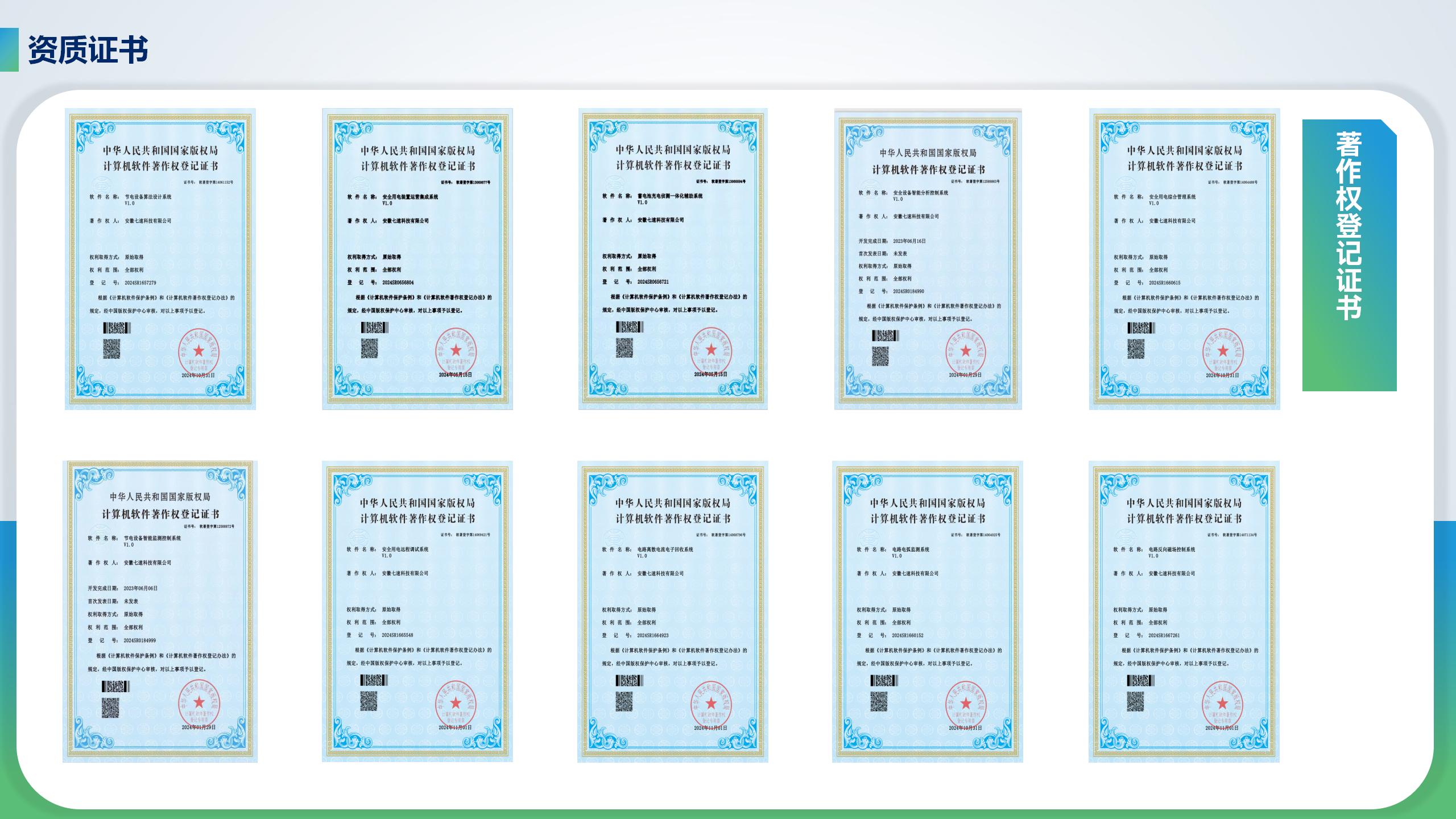Click the 安全设备智能分析控制系统 certificate
The width and height of the screenshot is (1456, 819).
click(x=928, y=259)
